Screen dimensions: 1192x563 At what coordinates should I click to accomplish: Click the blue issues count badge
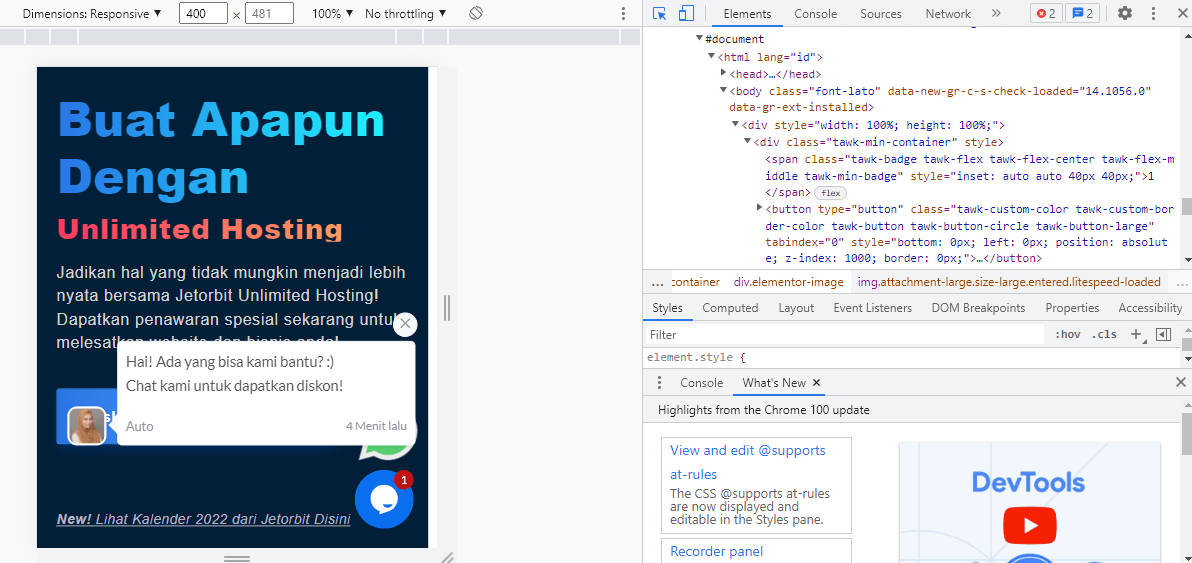click(1083, 13)
